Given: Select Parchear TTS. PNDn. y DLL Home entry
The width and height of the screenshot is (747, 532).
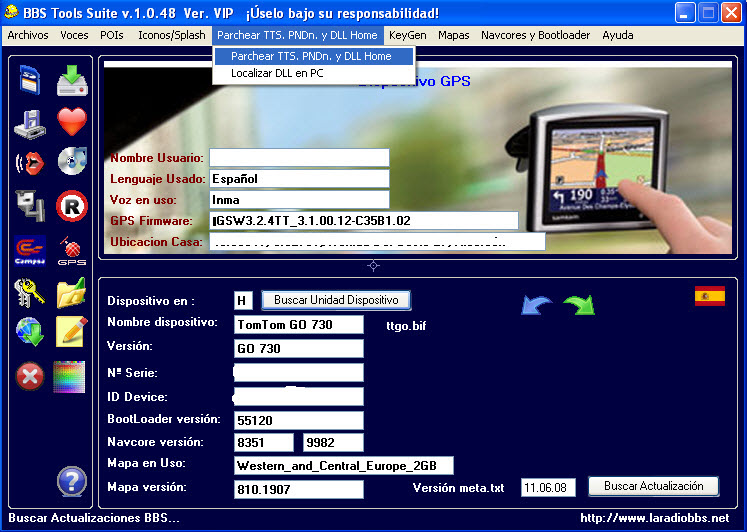Looking at the screenshot, I should click(x=314, y=56).
